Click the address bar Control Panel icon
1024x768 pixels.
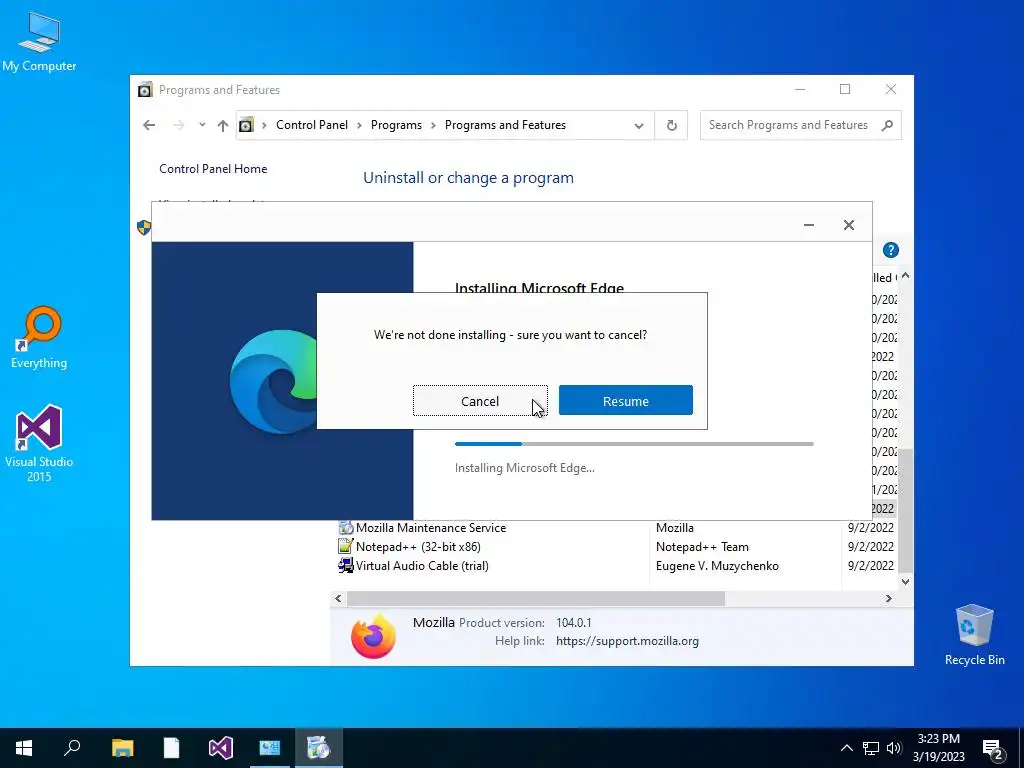(x=246, y=125)
